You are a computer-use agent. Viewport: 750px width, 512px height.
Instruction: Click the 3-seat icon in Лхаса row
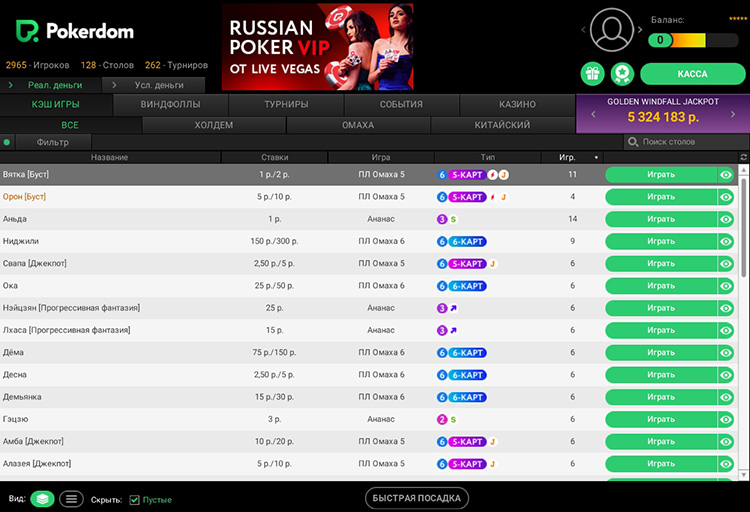coord(441,331)
